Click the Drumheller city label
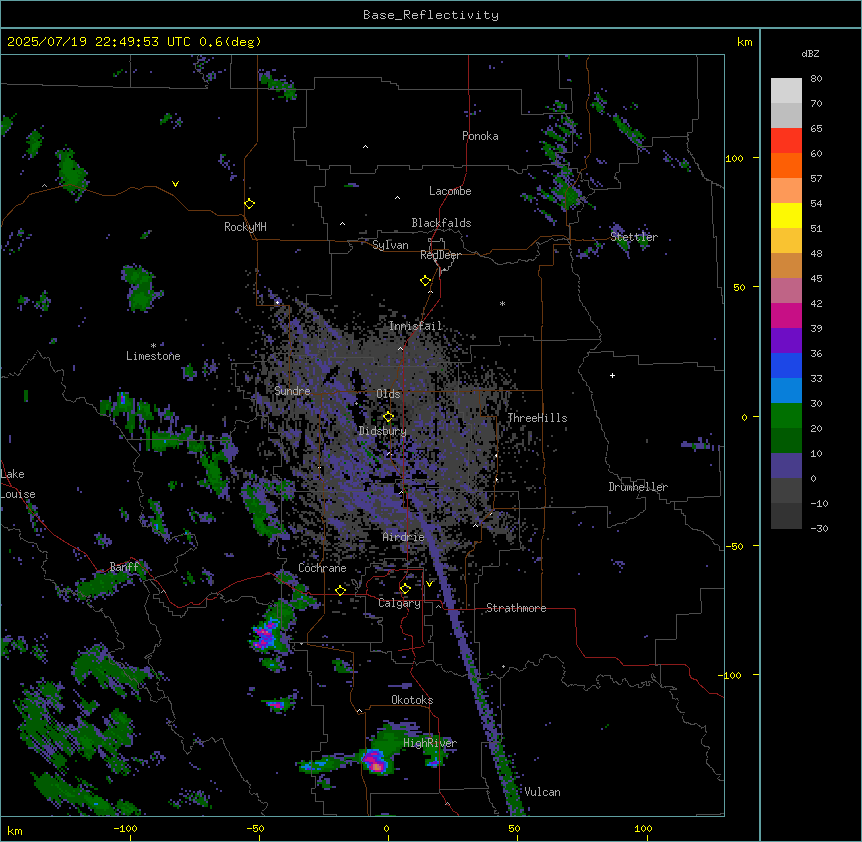Viewport: 862px width, 842px height. (x=638, y=487)
